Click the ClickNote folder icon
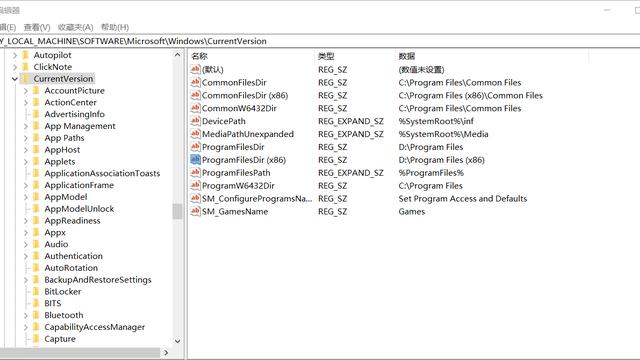640x360 pixels. coord(25,67)
